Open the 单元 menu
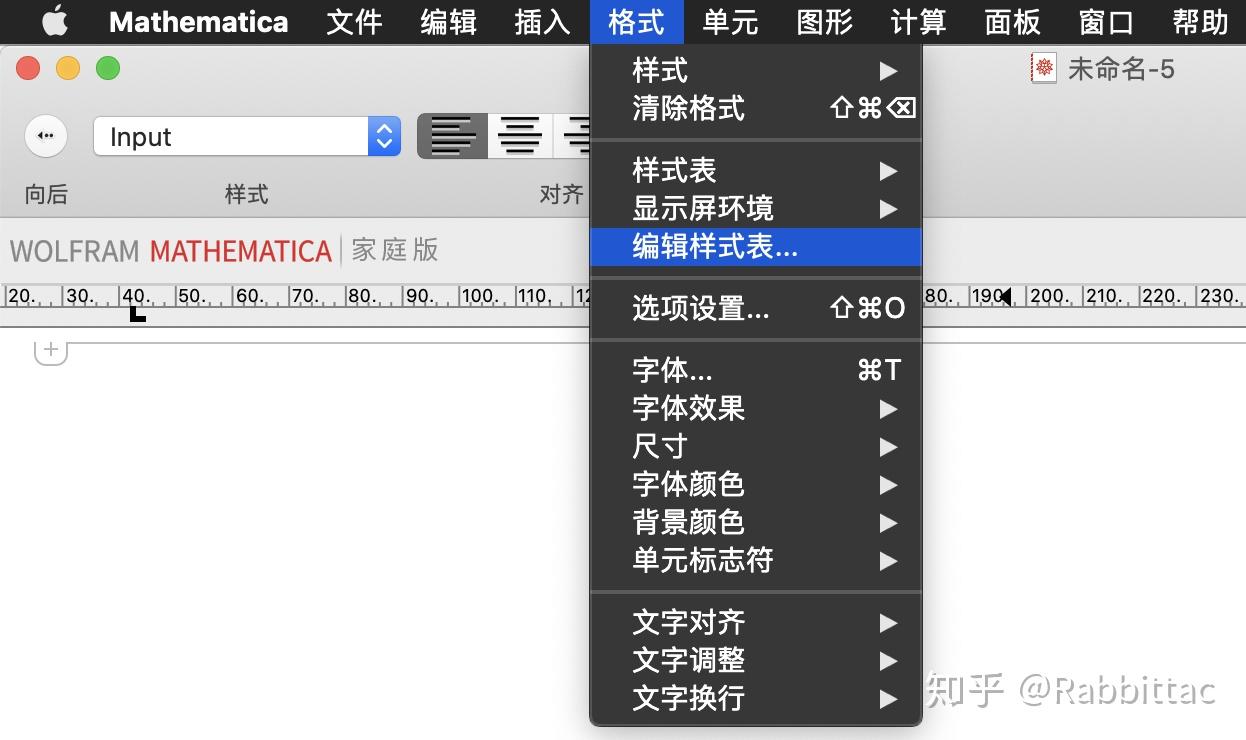The image size is (1246, 740). tap(730, 21)
